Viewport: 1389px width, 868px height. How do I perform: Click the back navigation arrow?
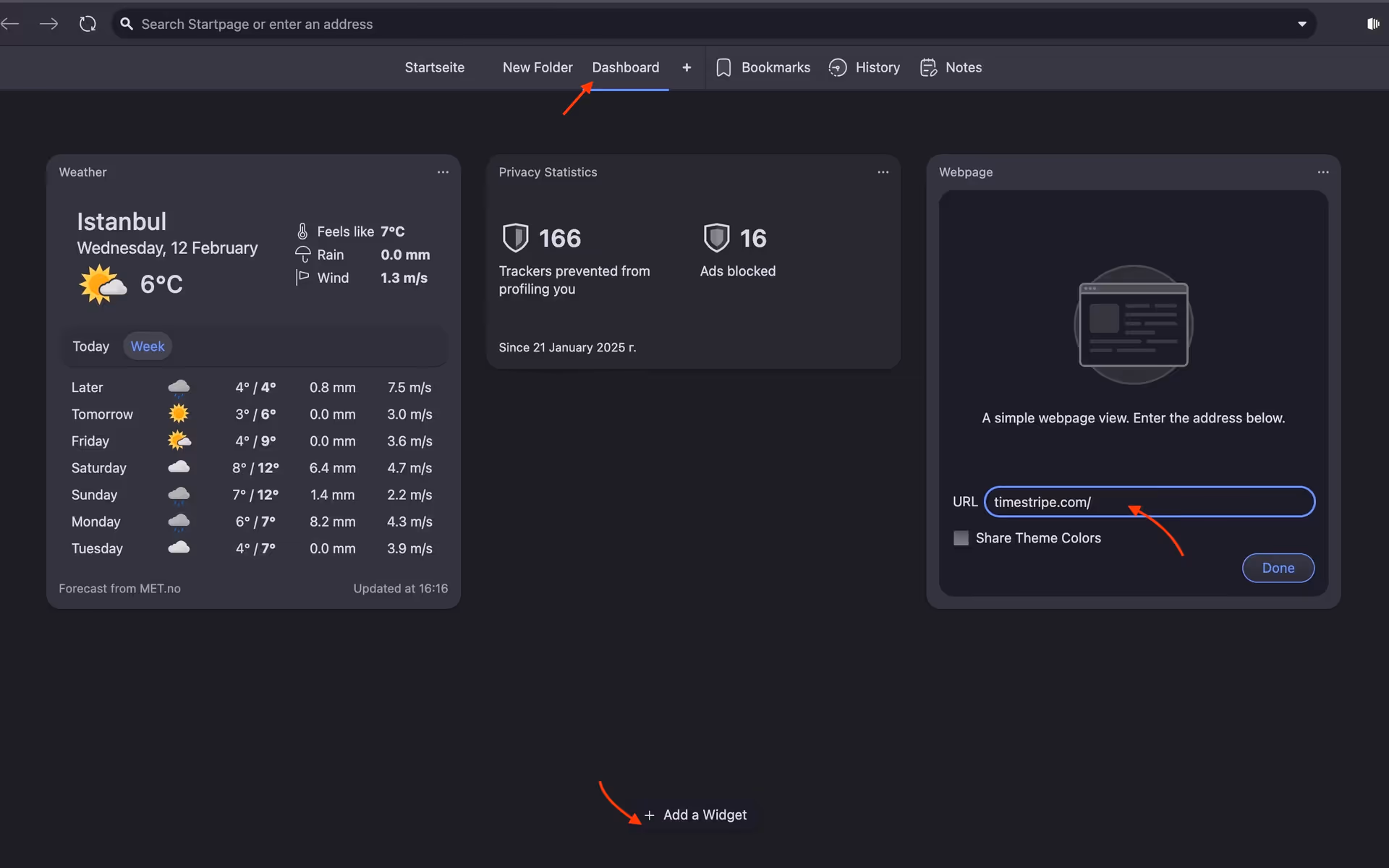tap(10, 24)
